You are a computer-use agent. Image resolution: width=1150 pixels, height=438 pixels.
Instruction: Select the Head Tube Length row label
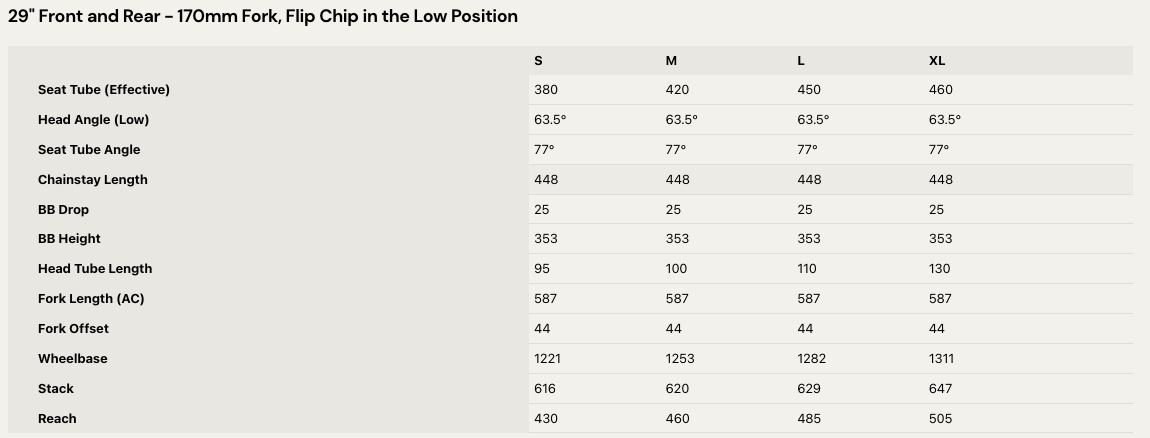point(95,268)
